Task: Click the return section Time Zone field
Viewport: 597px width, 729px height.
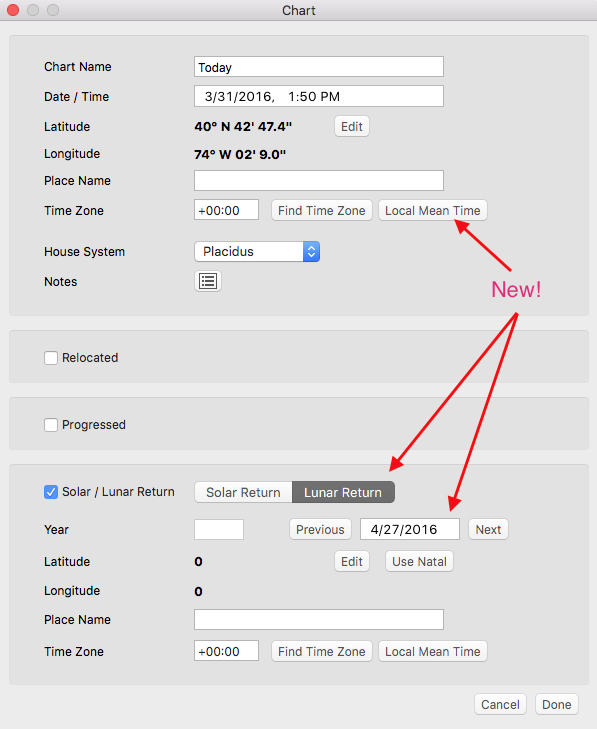Action: tap(226, 651)
